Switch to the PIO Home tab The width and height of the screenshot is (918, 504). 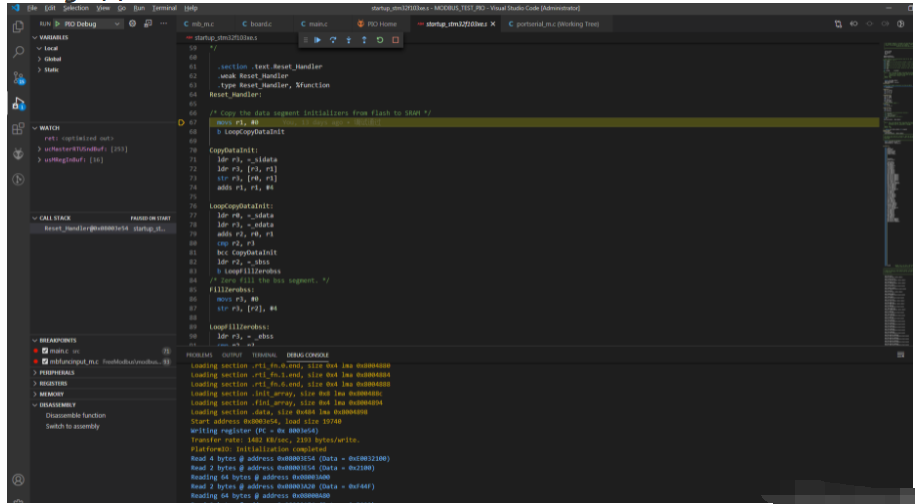[x=381, y=24]
